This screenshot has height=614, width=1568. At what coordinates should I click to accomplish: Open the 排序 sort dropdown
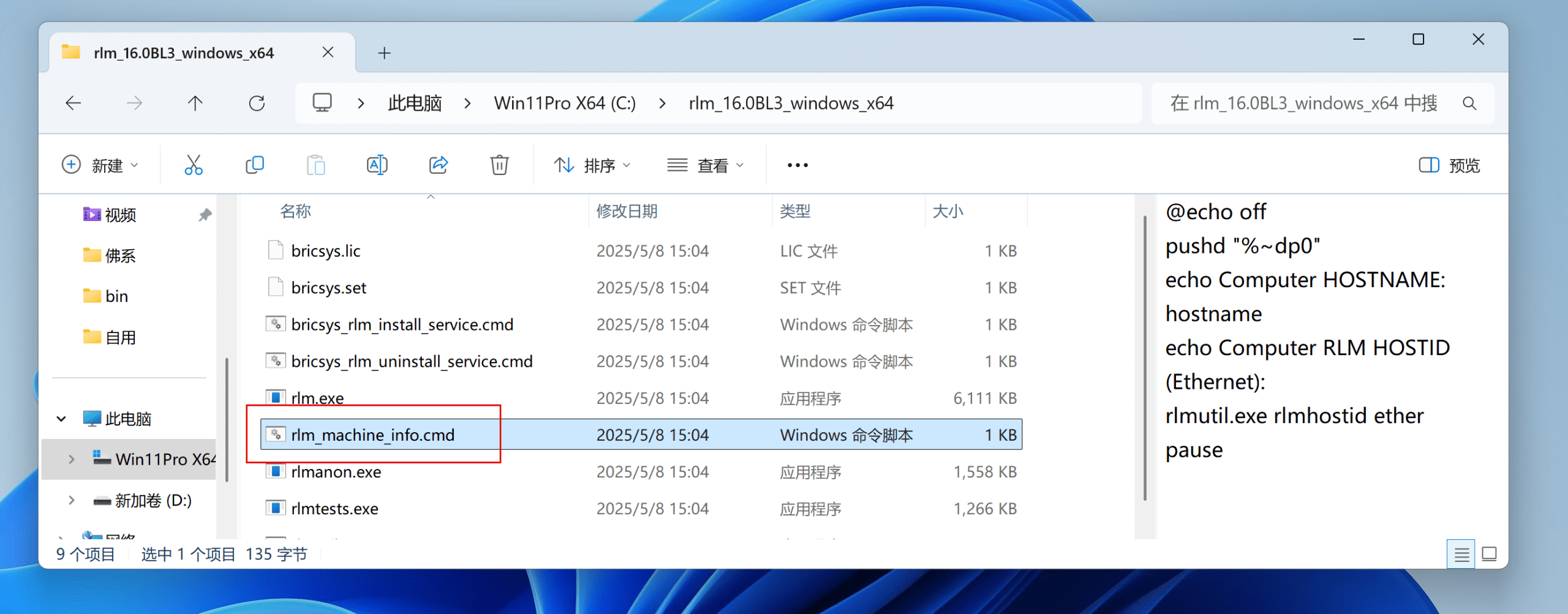tap(592, 165)
